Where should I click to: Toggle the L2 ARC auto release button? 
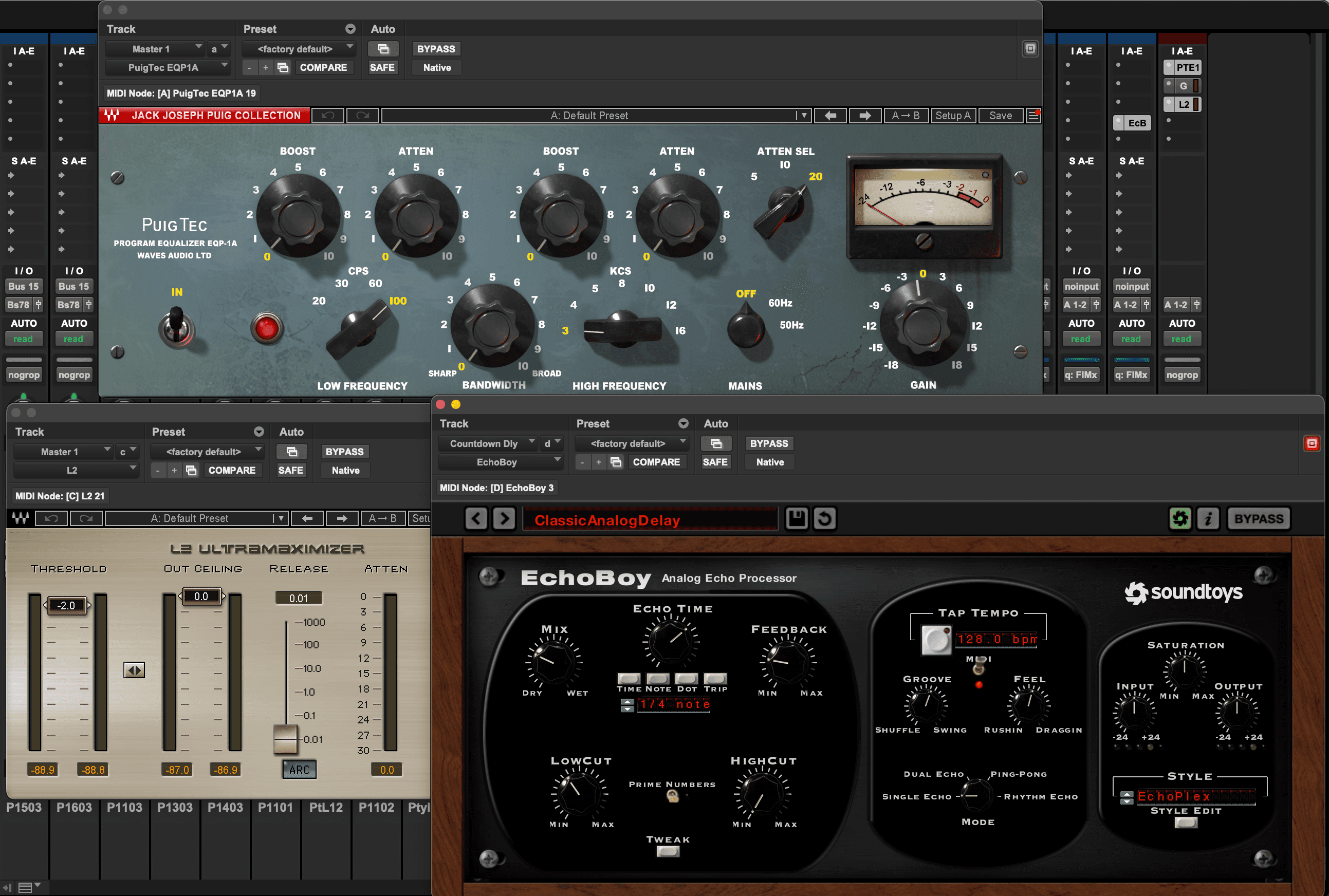click(299, 770)
